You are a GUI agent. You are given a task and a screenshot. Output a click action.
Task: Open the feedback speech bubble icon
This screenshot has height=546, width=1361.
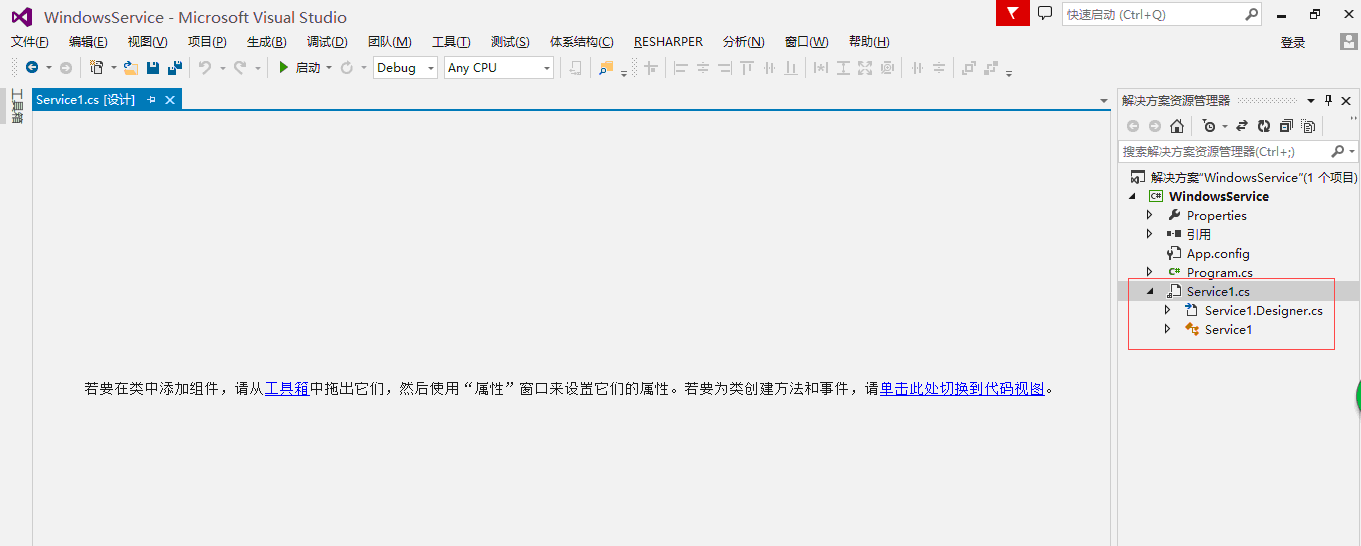1045,13
